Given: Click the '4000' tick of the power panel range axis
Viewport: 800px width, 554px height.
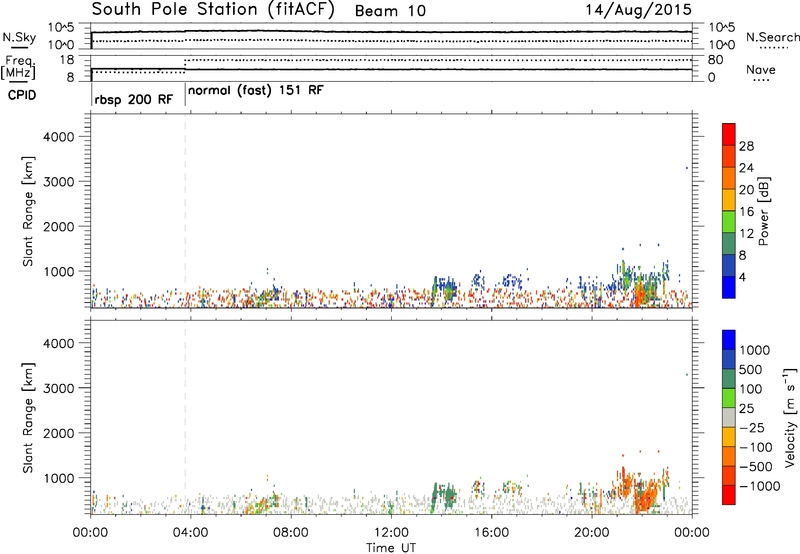Looking at the screenshot, I should (58, 137).
